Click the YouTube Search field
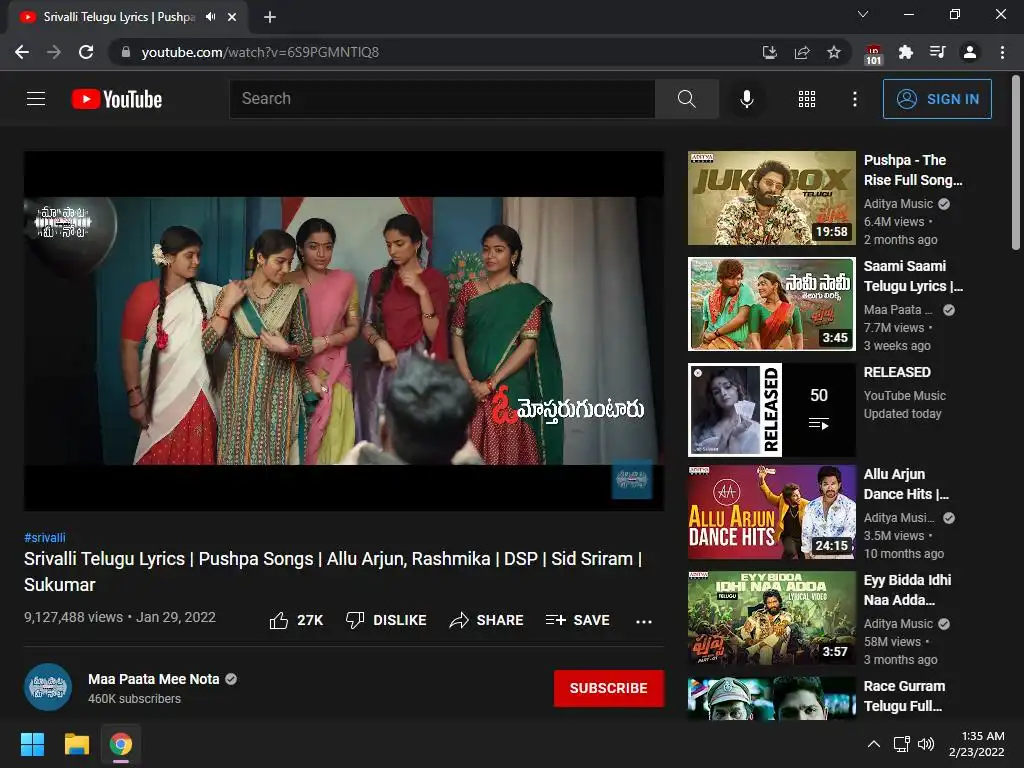1024x768 pixels. [x=441, y=99]
